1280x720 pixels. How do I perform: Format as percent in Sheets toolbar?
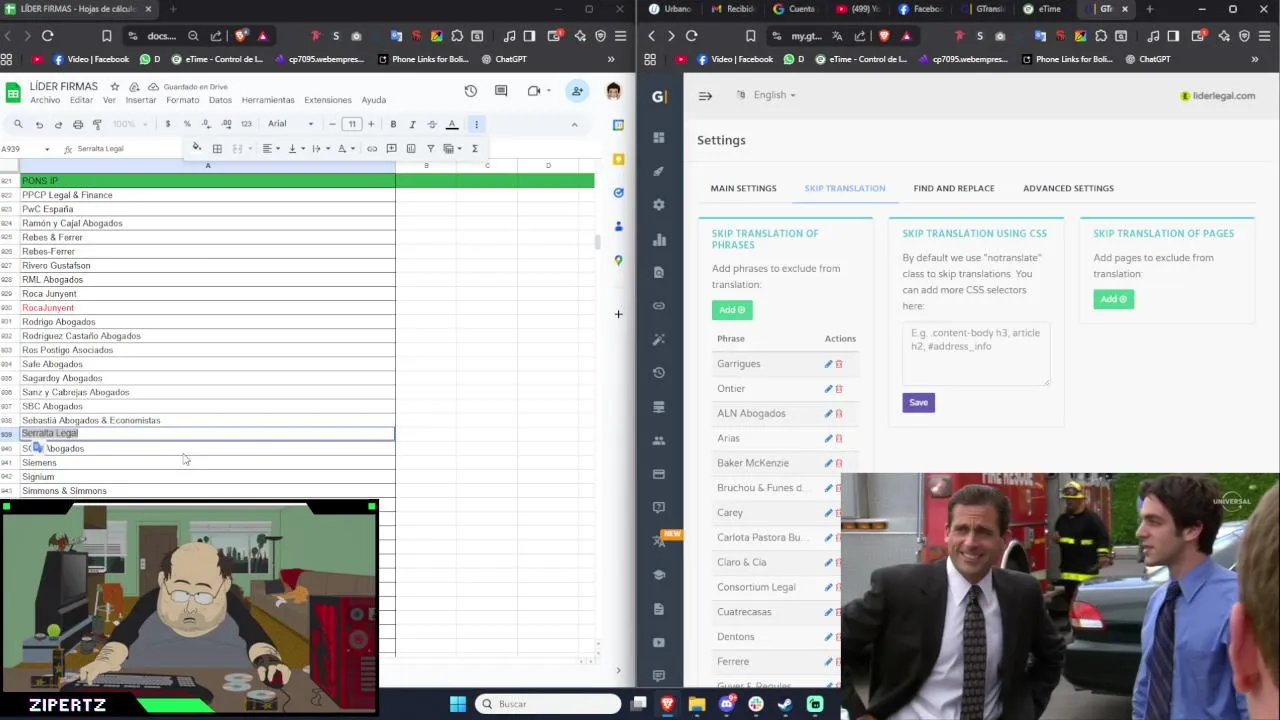point(187,124)
